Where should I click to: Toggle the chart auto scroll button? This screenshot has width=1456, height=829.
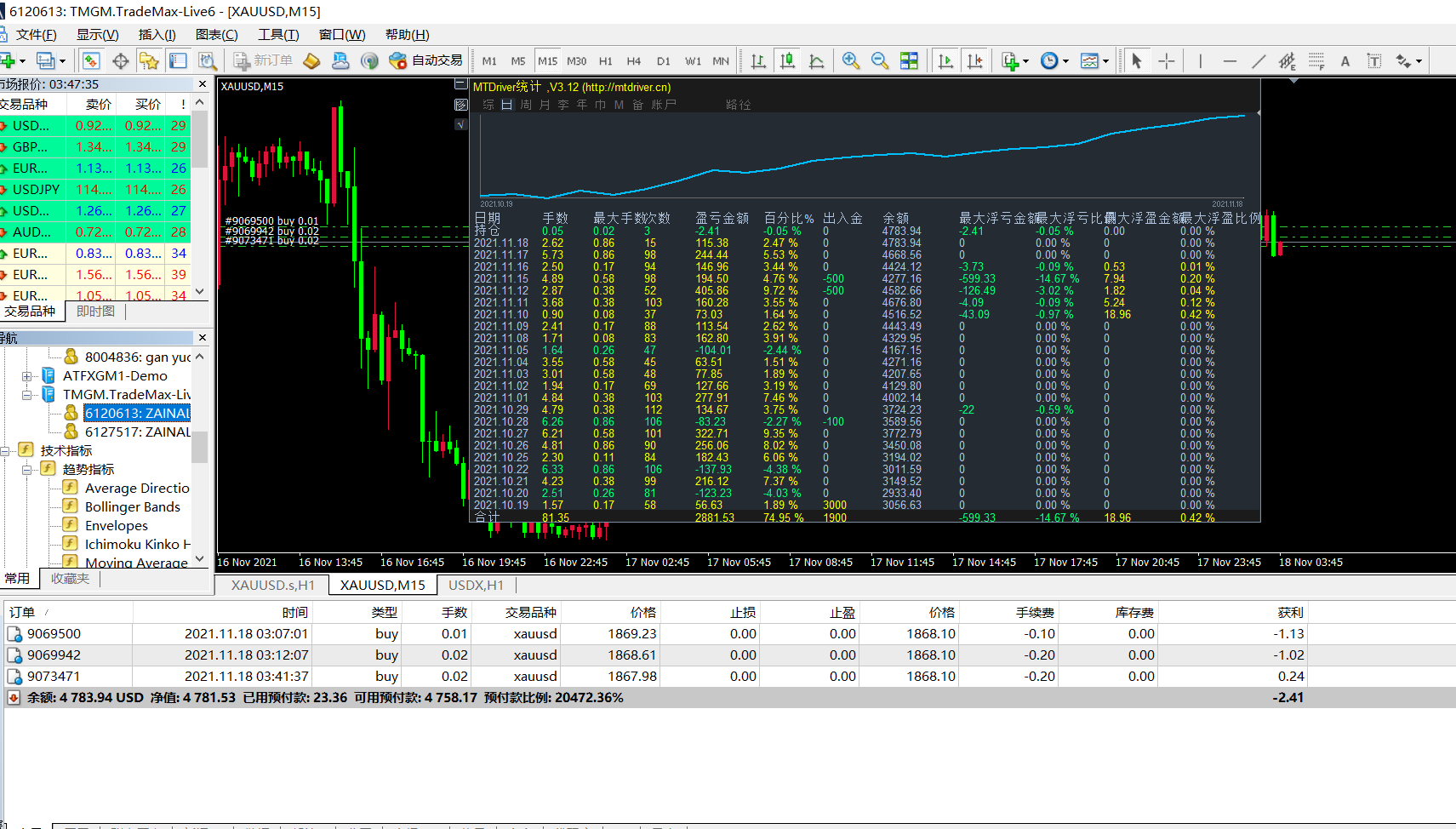[x=945, y=60]
